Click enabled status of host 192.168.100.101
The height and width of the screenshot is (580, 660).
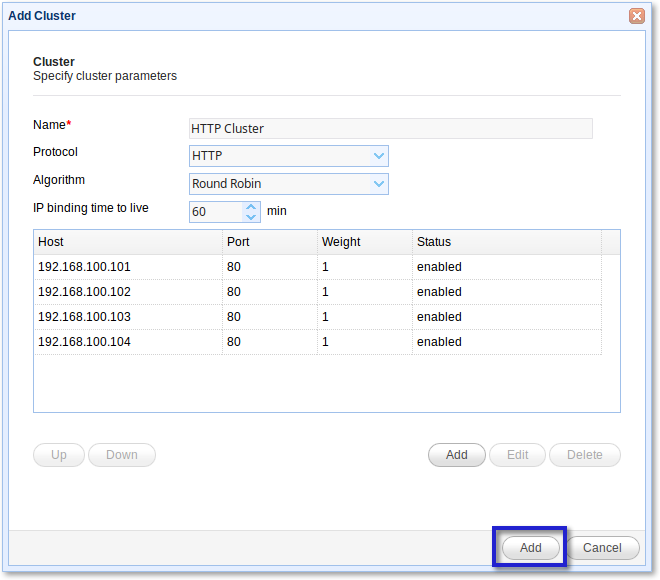coord(439,267)
